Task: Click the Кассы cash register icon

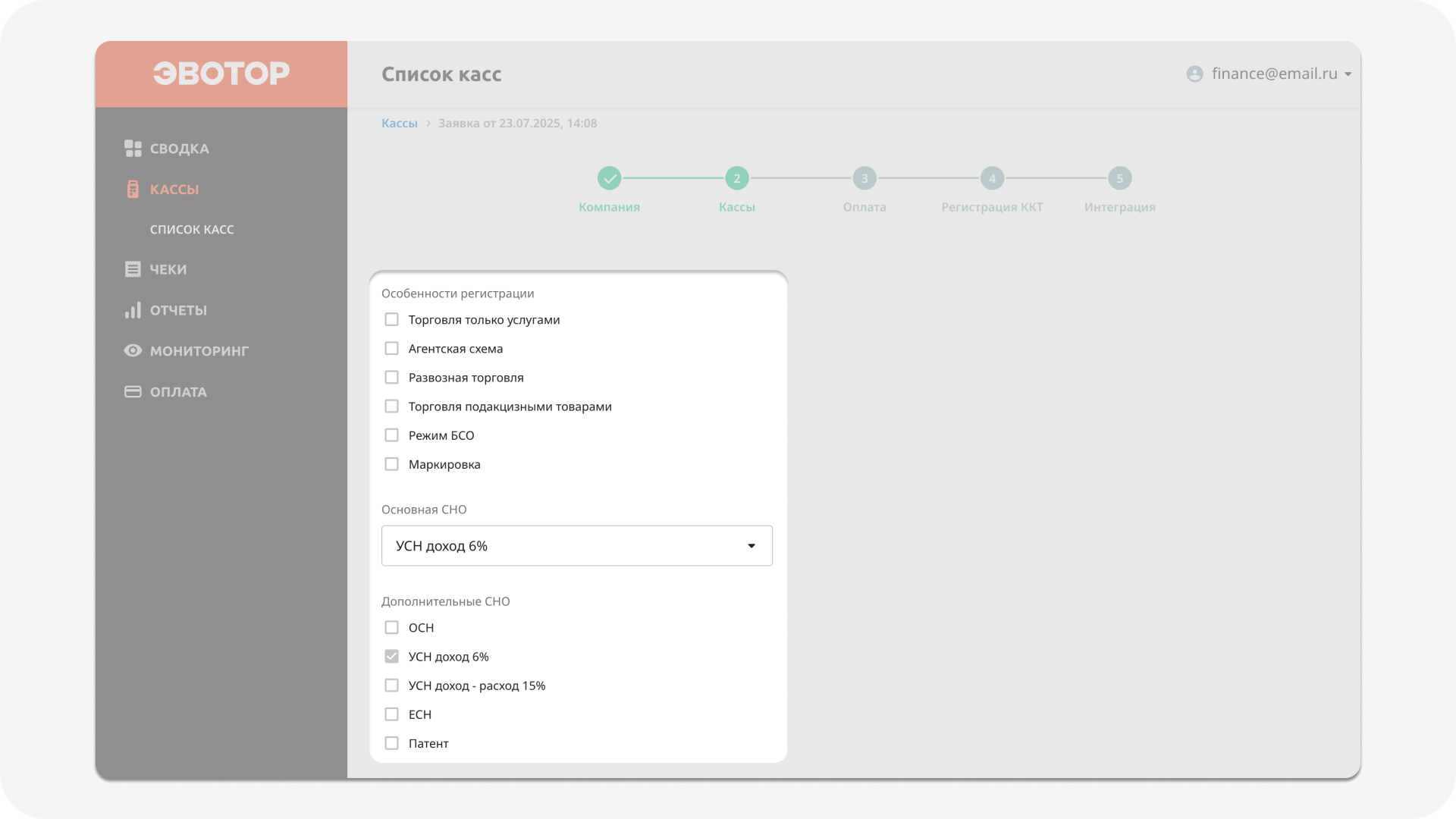Action: point(133,190)
